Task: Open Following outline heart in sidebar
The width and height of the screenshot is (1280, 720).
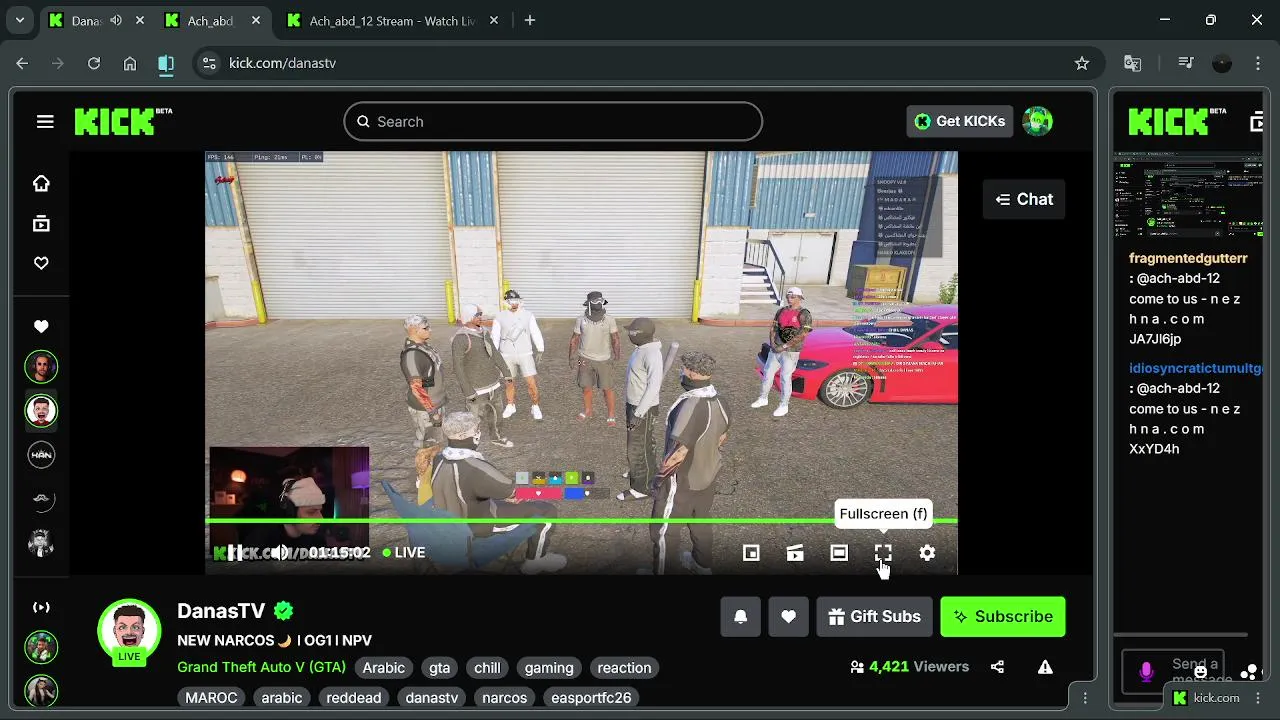Action: pyautogui.click(x=41, y=263)
